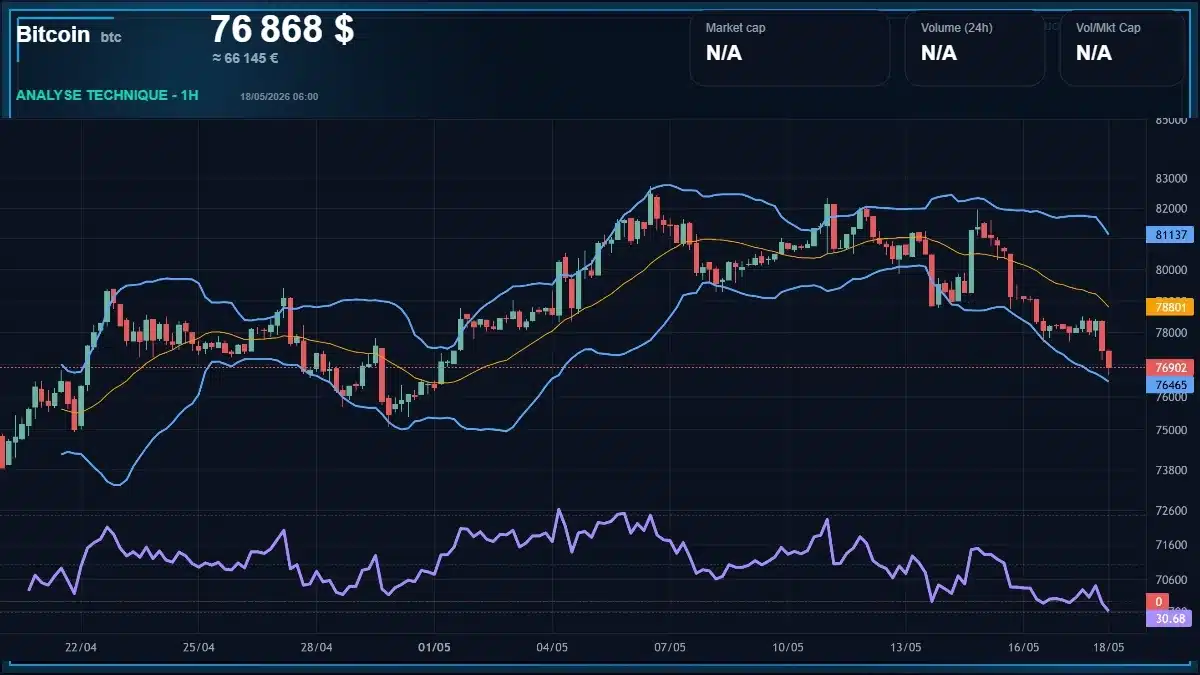Click the Bitcoin title text

pos(53,34)
